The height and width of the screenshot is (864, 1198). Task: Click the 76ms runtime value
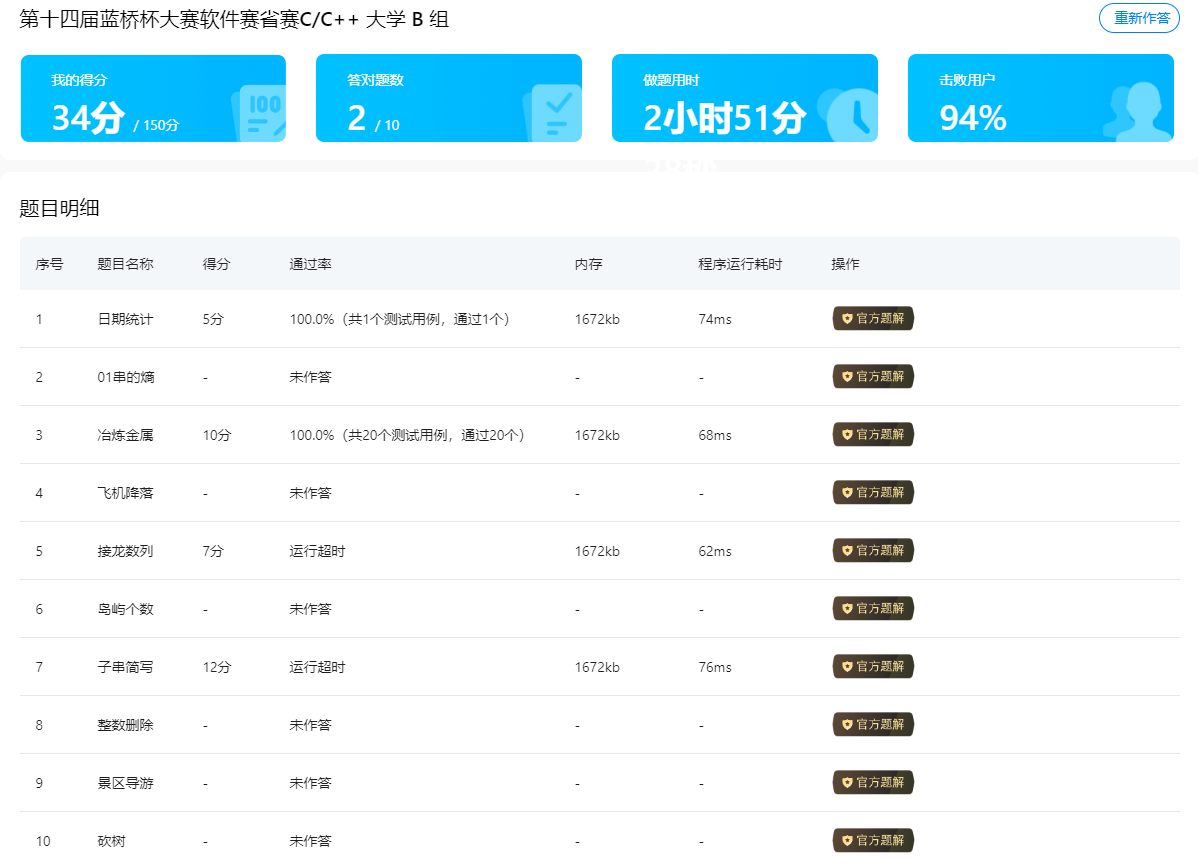pos(714,668)
